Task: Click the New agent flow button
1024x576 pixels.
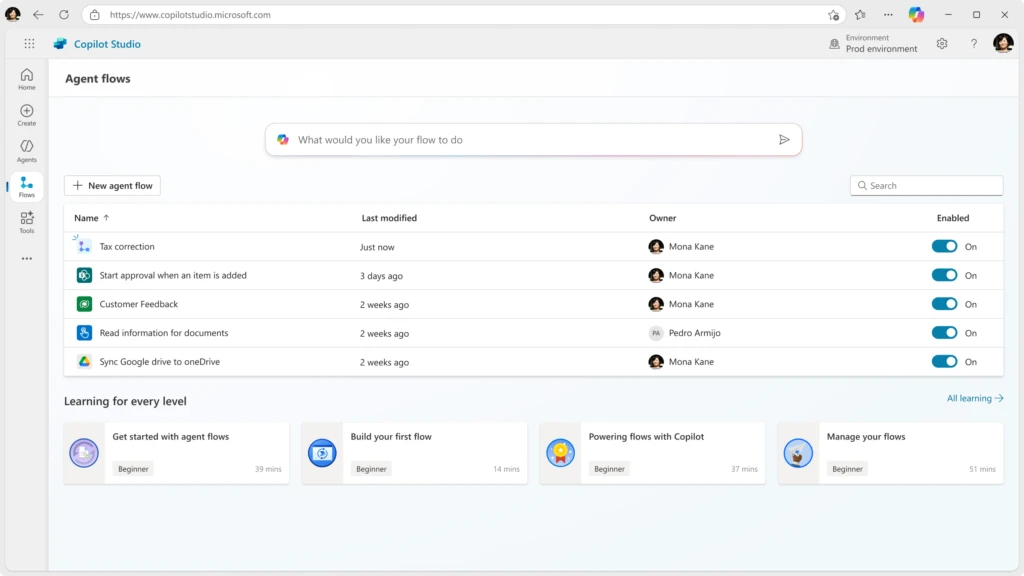Action: [111, 185]
